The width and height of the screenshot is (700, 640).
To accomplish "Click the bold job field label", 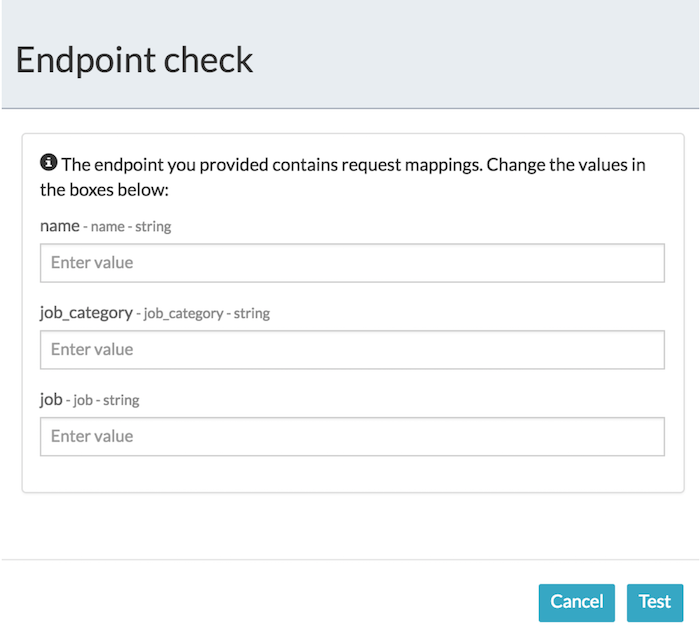I will pos(51,400).
